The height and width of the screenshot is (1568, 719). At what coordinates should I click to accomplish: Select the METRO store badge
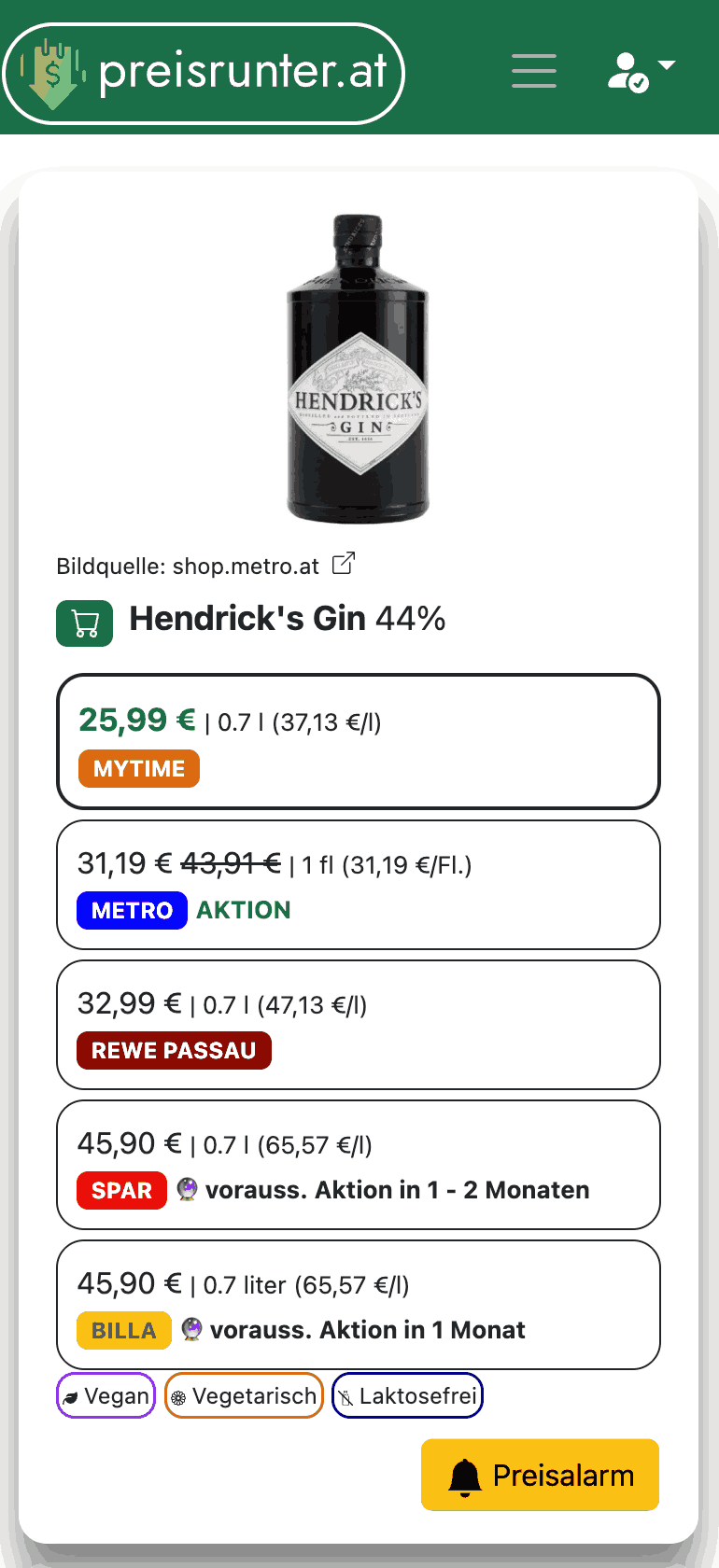132,910
